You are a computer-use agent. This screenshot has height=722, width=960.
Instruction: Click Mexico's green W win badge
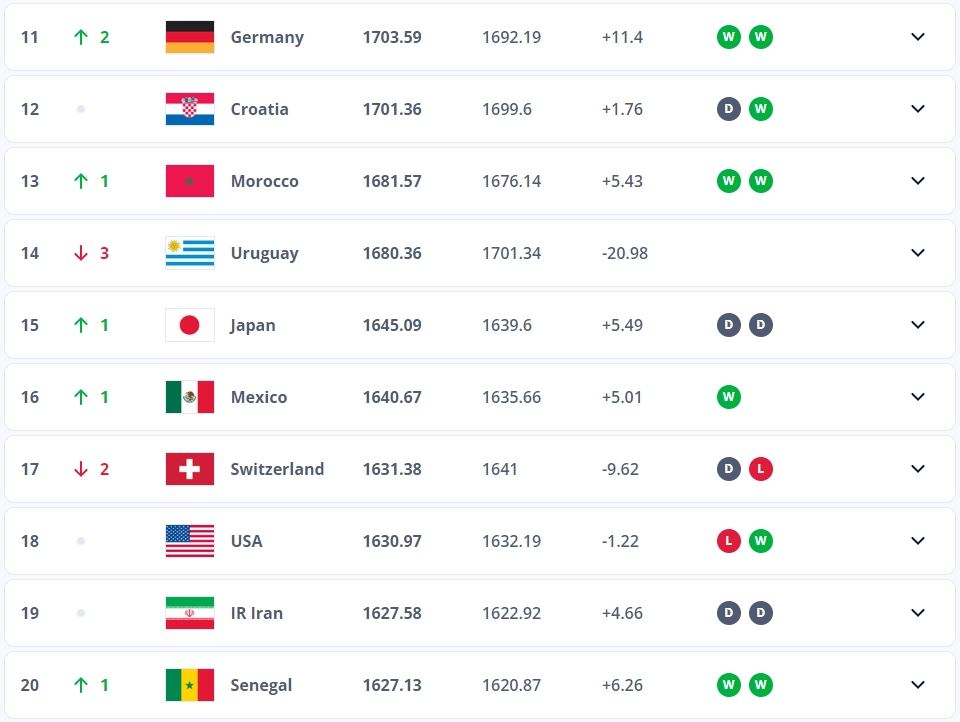tap(729, 397)
